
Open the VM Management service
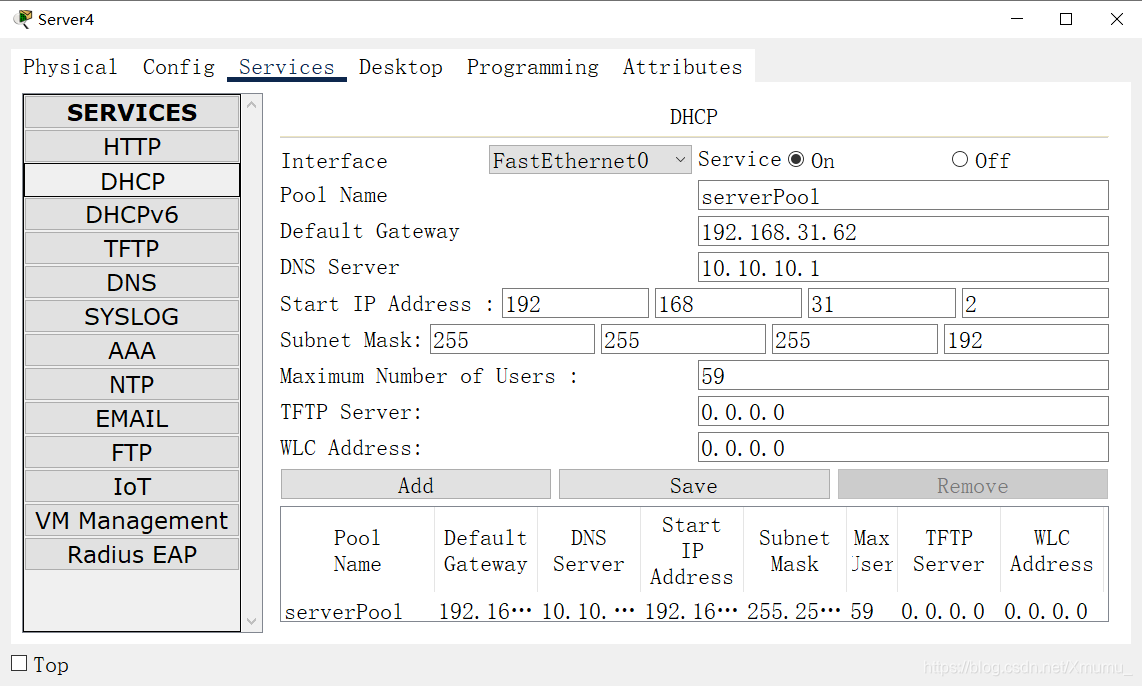pyautogui.click(x=132, y=521)
